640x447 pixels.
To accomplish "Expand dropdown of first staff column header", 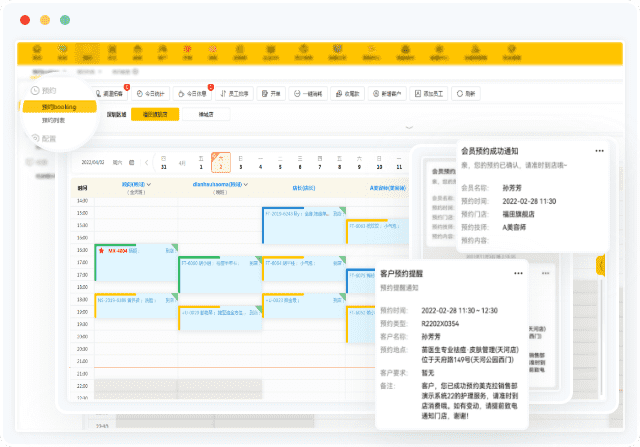I will [x=149, y=185].
